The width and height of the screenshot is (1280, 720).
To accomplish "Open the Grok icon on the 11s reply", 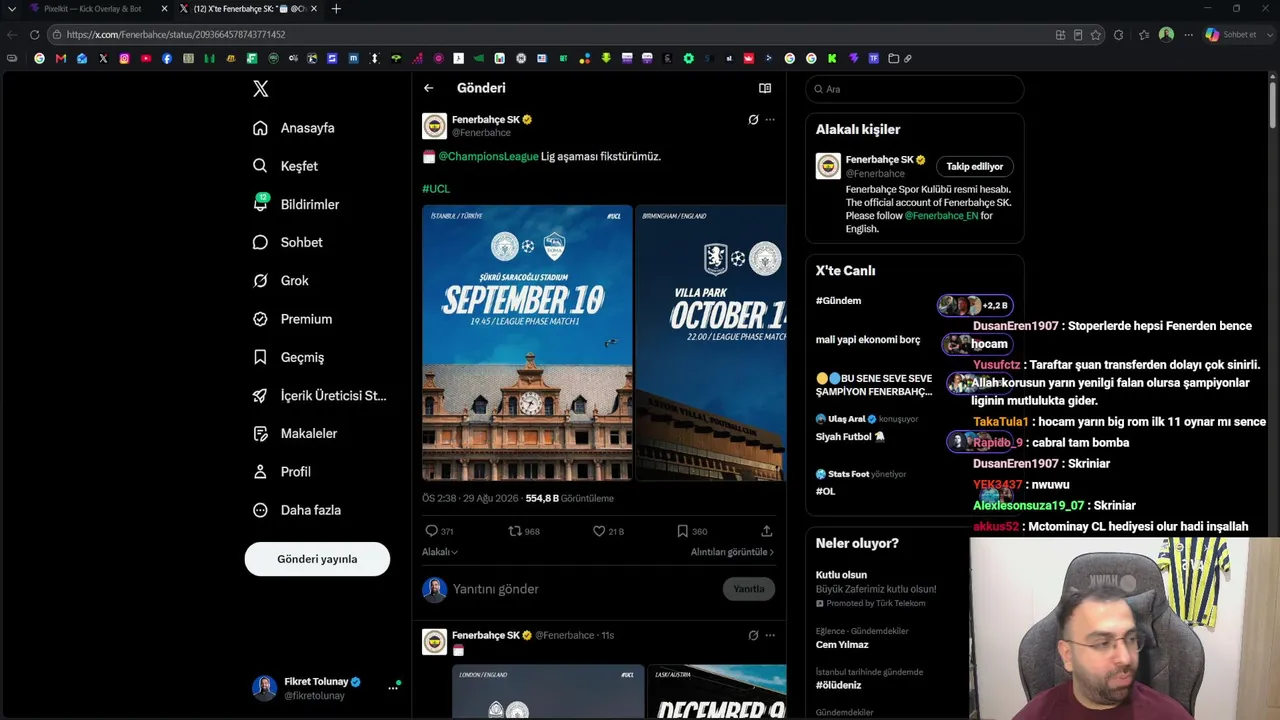I will pyautogui.click(x=753, y=635).
